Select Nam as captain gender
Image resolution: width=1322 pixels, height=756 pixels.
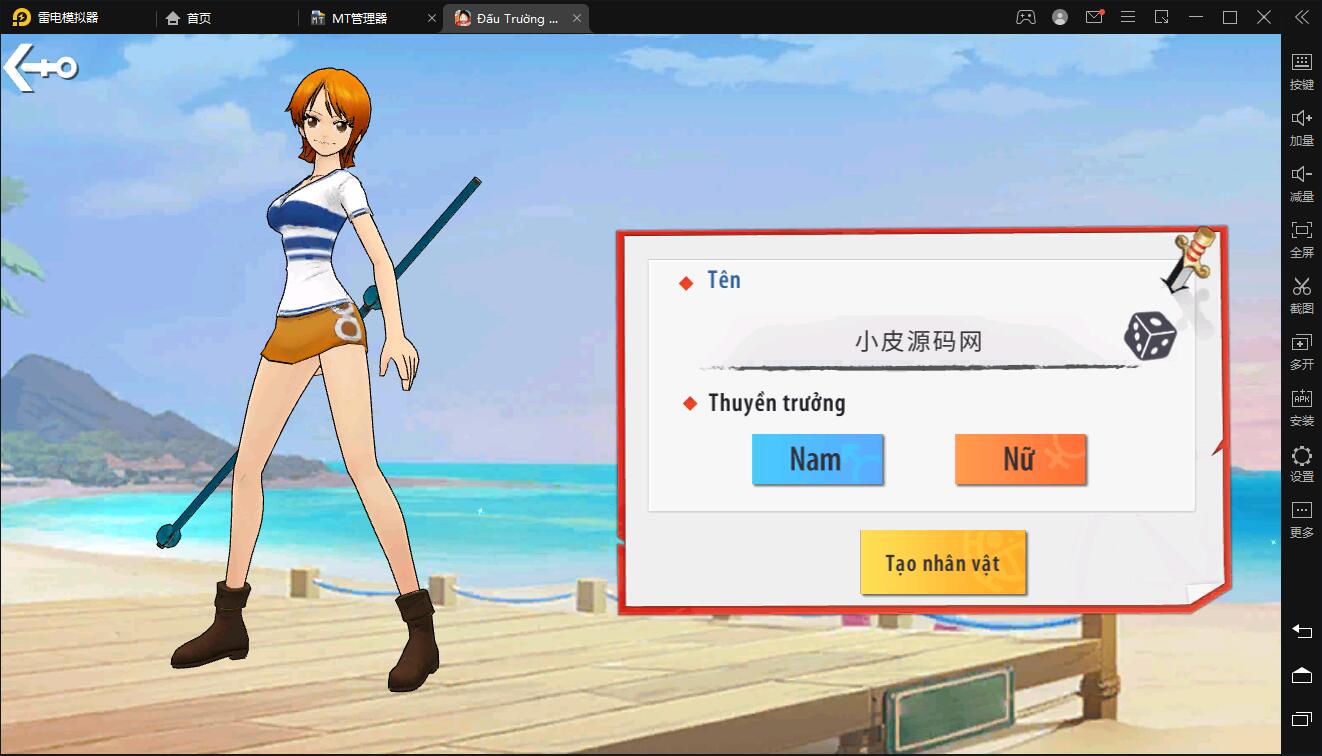click(x=818, y=459)
